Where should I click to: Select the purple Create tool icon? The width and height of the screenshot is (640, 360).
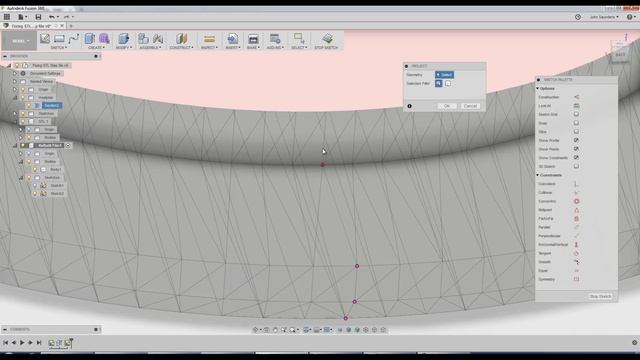coord(104,39)
